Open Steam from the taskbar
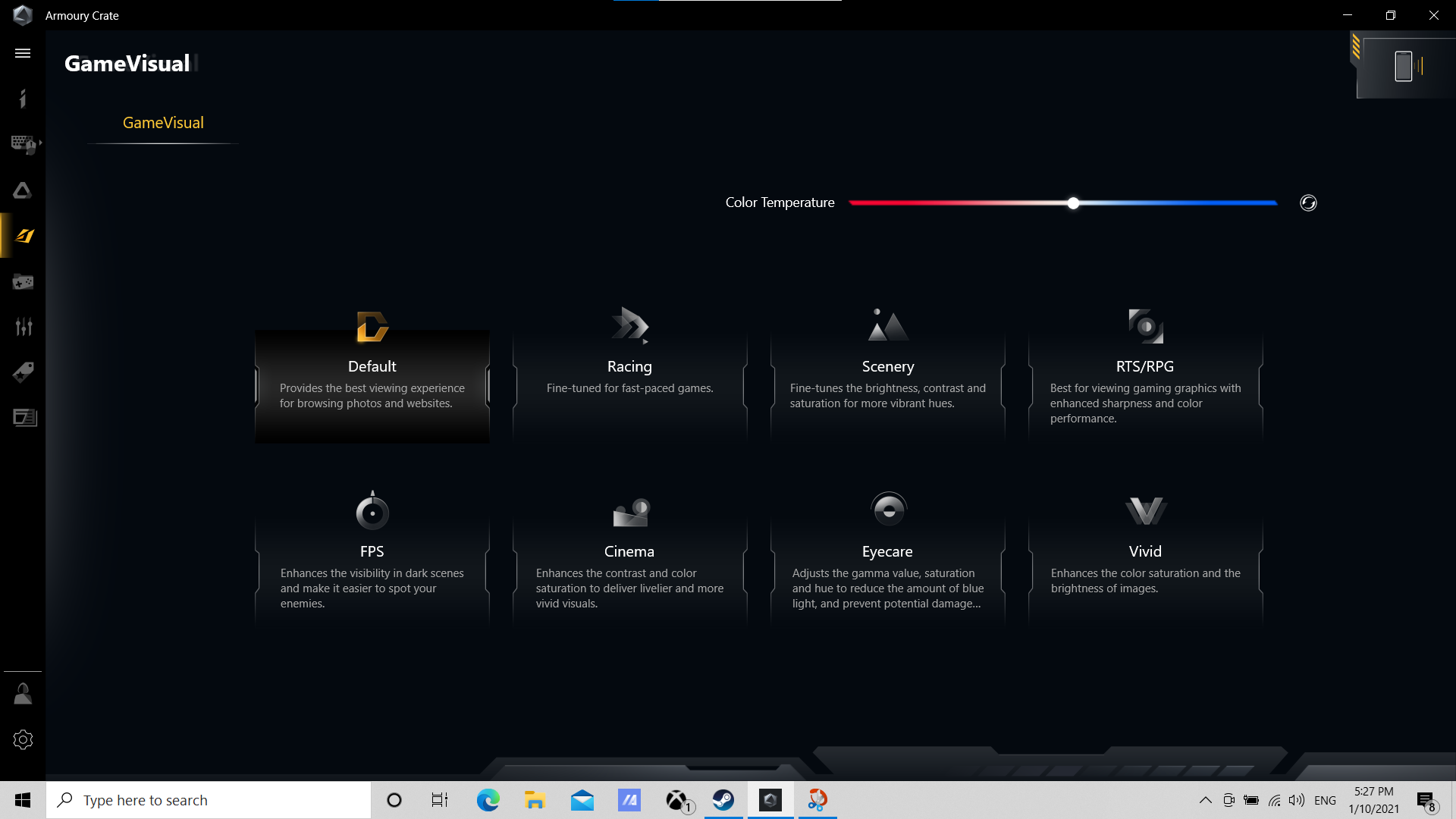The width and height of the screenshot is (1456, 819). [723, 800]
